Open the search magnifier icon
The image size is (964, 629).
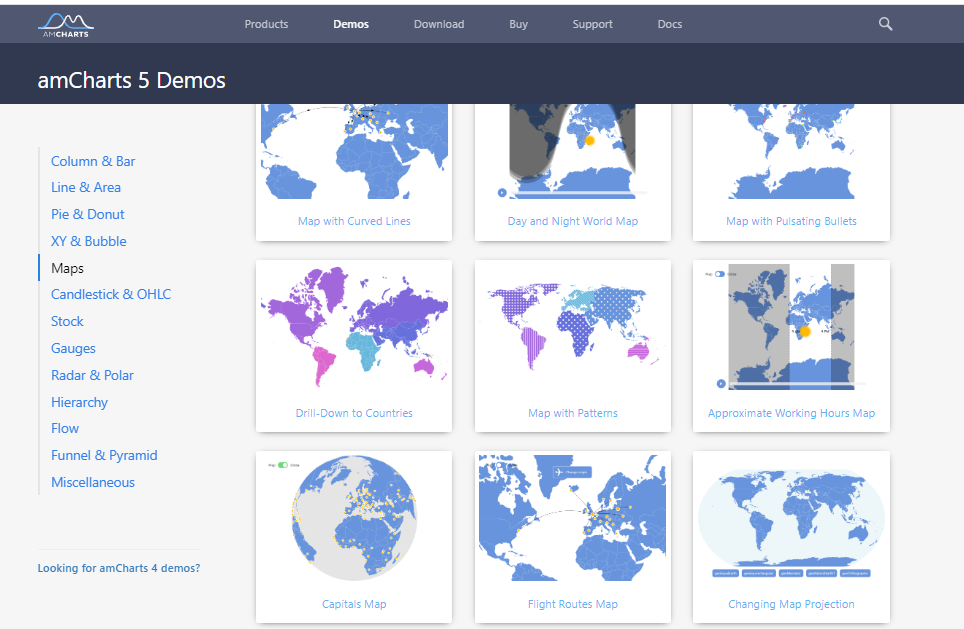pos(885,24)
